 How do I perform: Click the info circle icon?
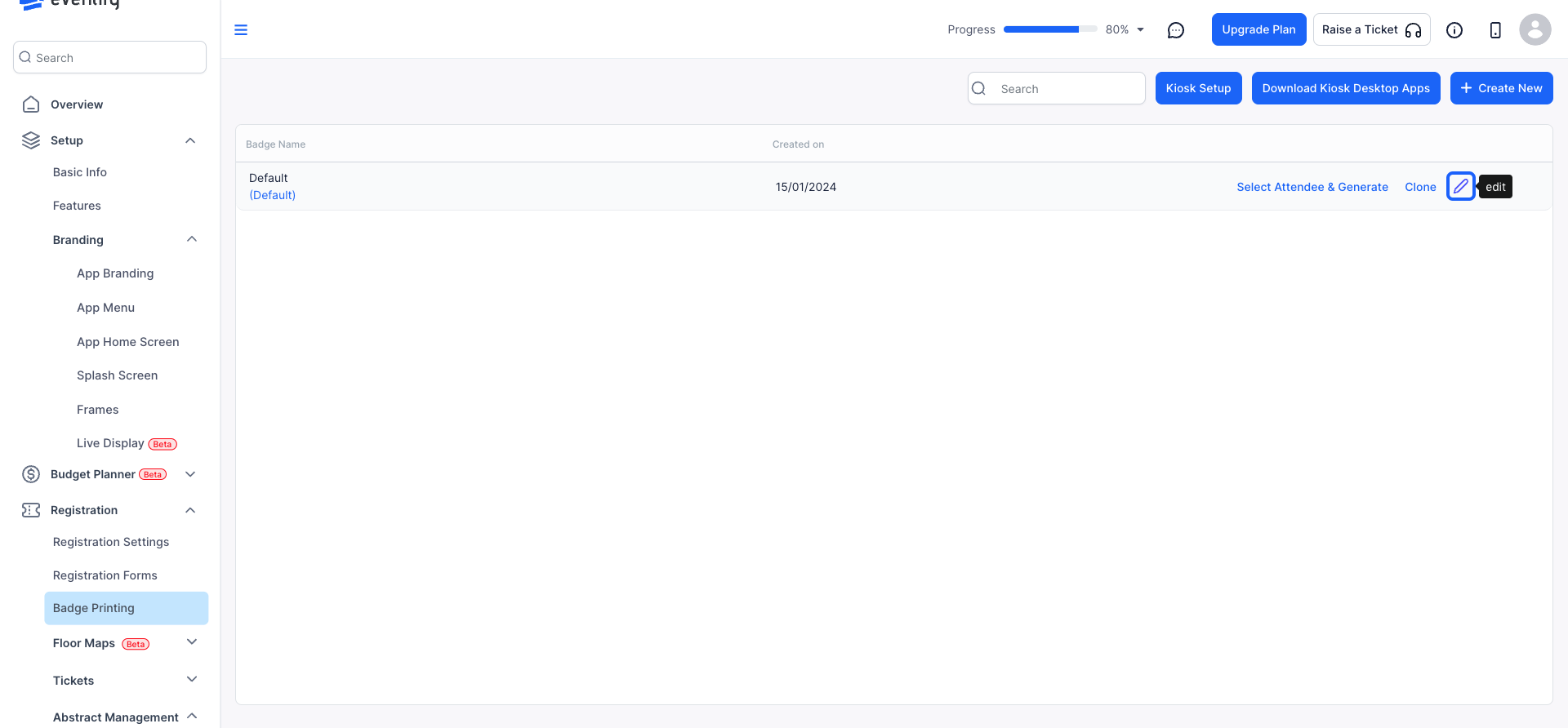point(1454,30)
